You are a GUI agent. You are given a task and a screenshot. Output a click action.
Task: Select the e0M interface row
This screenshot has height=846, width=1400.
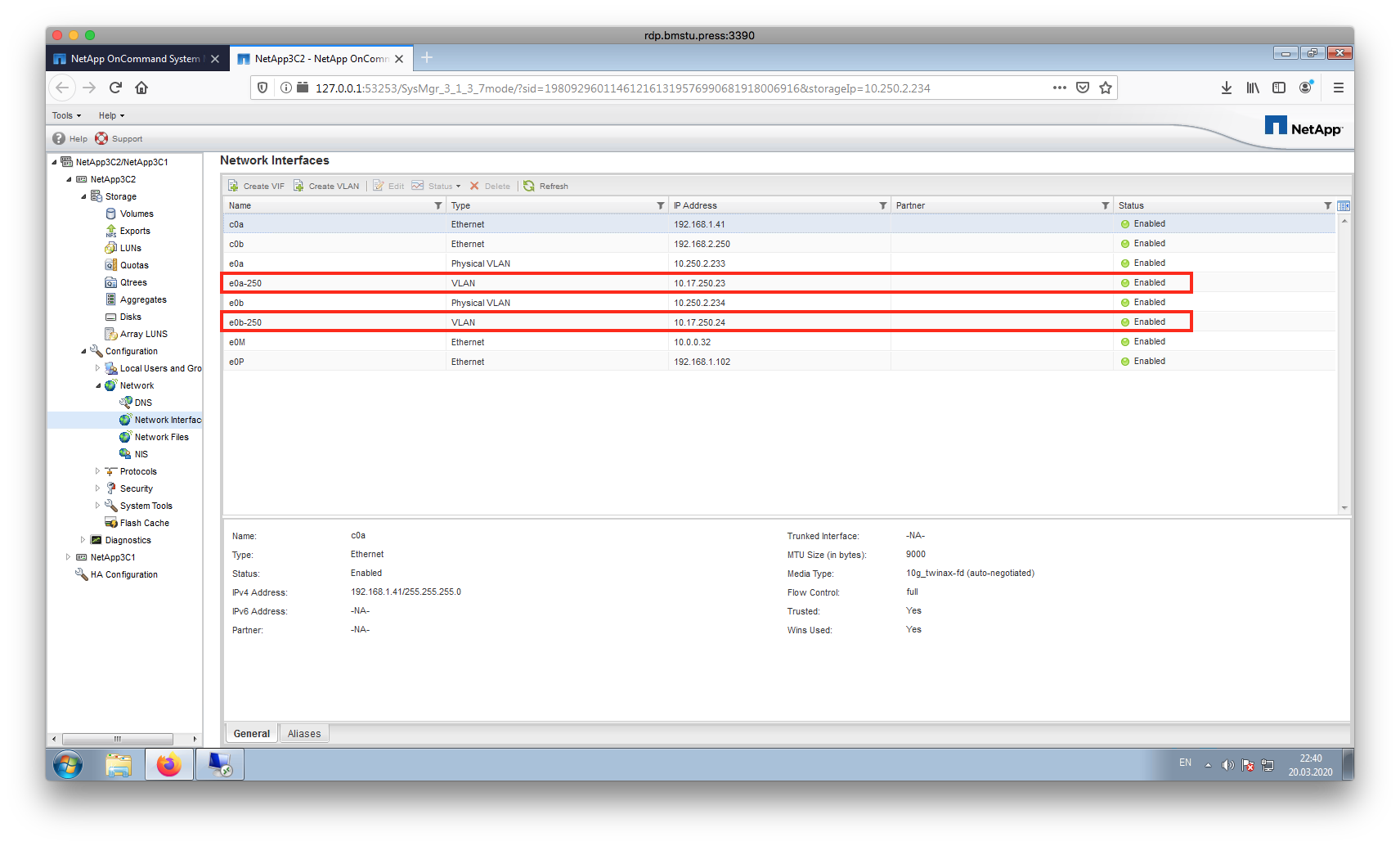pos(779,342)
